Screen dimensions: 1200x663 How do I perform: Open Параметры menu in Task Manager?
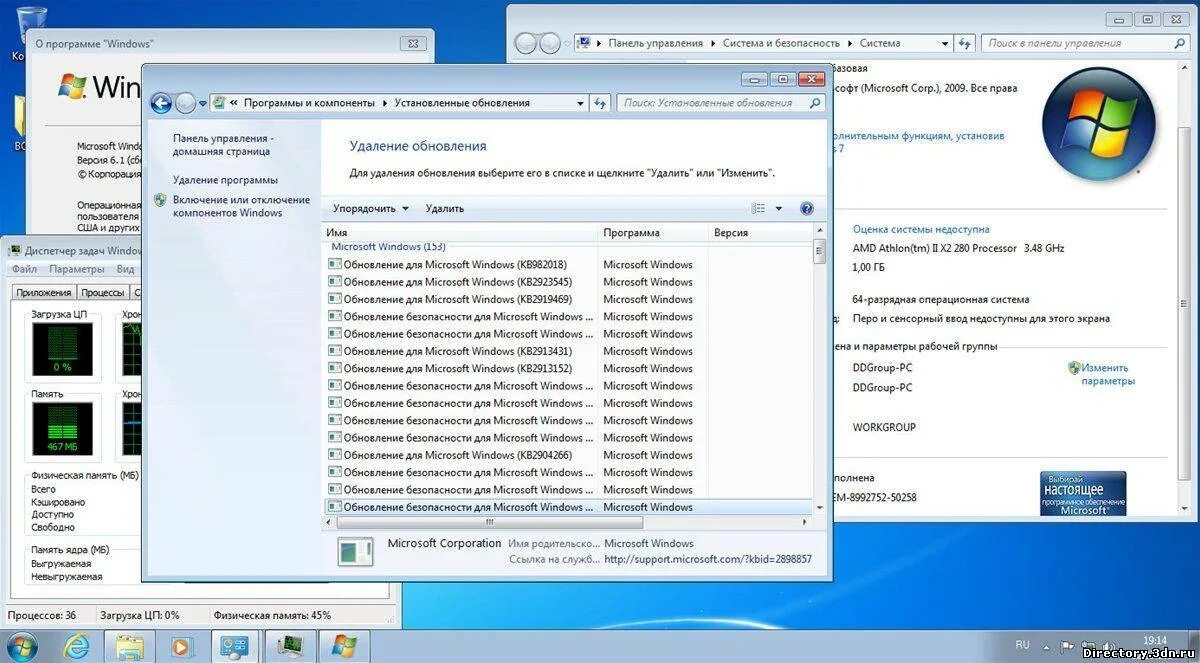[77, 269]
